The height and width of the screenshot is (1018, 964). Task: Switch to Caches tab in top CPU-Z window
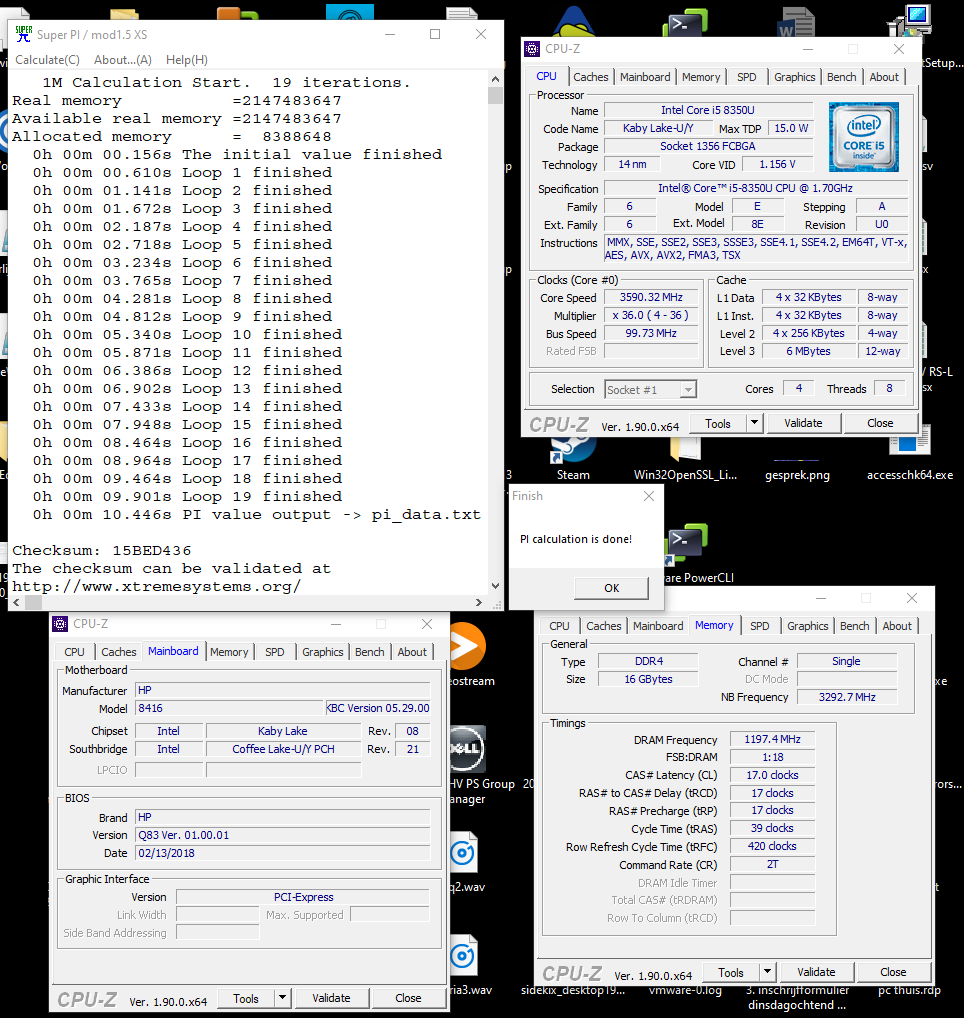[591, 77]
